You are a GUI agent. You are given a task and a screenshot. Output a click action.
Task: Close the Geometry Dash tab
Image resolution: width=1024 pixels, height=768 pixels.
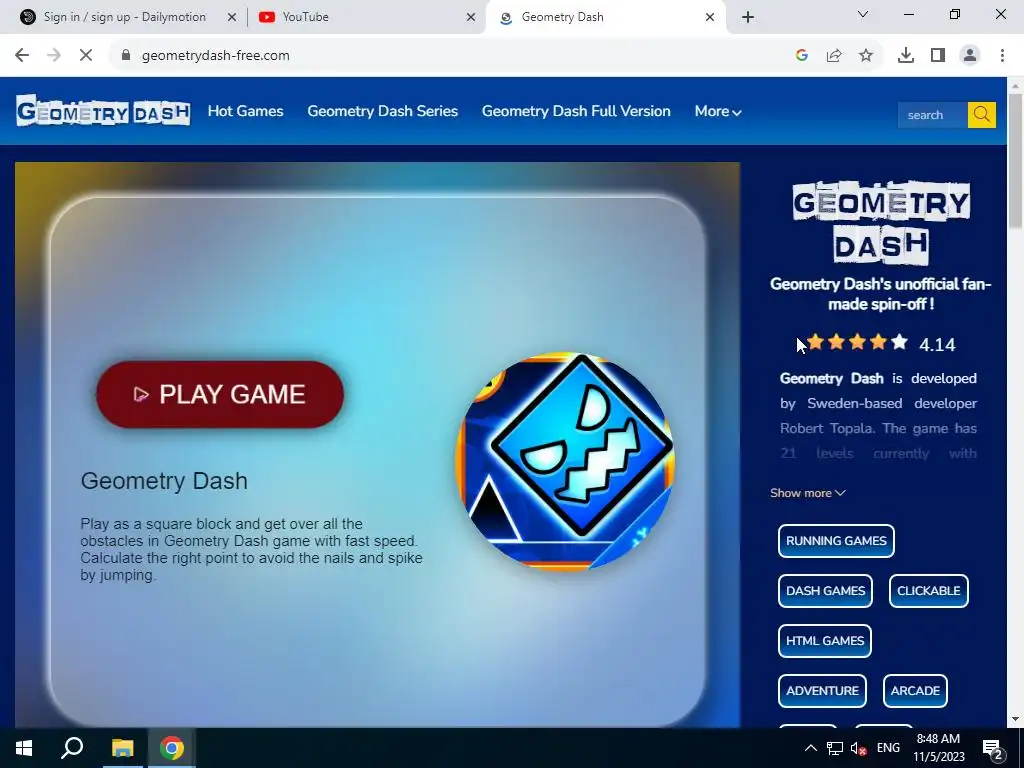(710, 18)
